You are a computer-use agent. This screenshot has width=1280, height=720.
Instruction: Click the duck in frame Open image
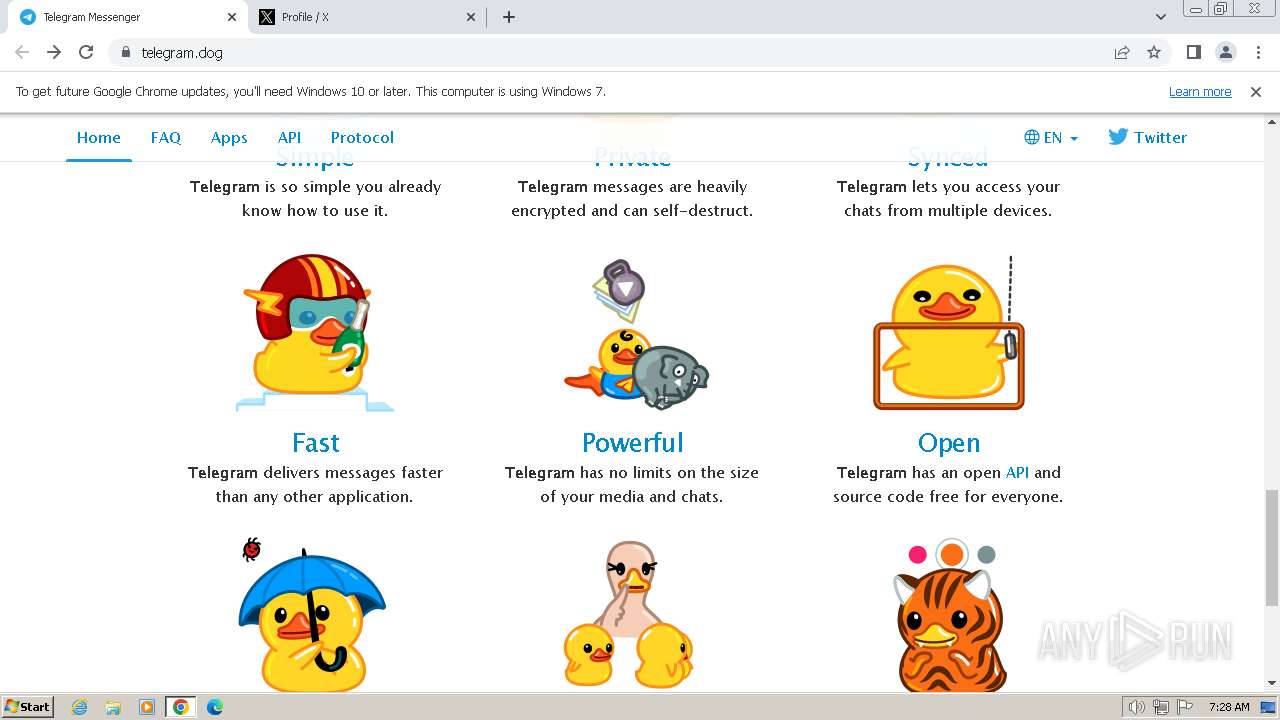click(x=948, y=334)
